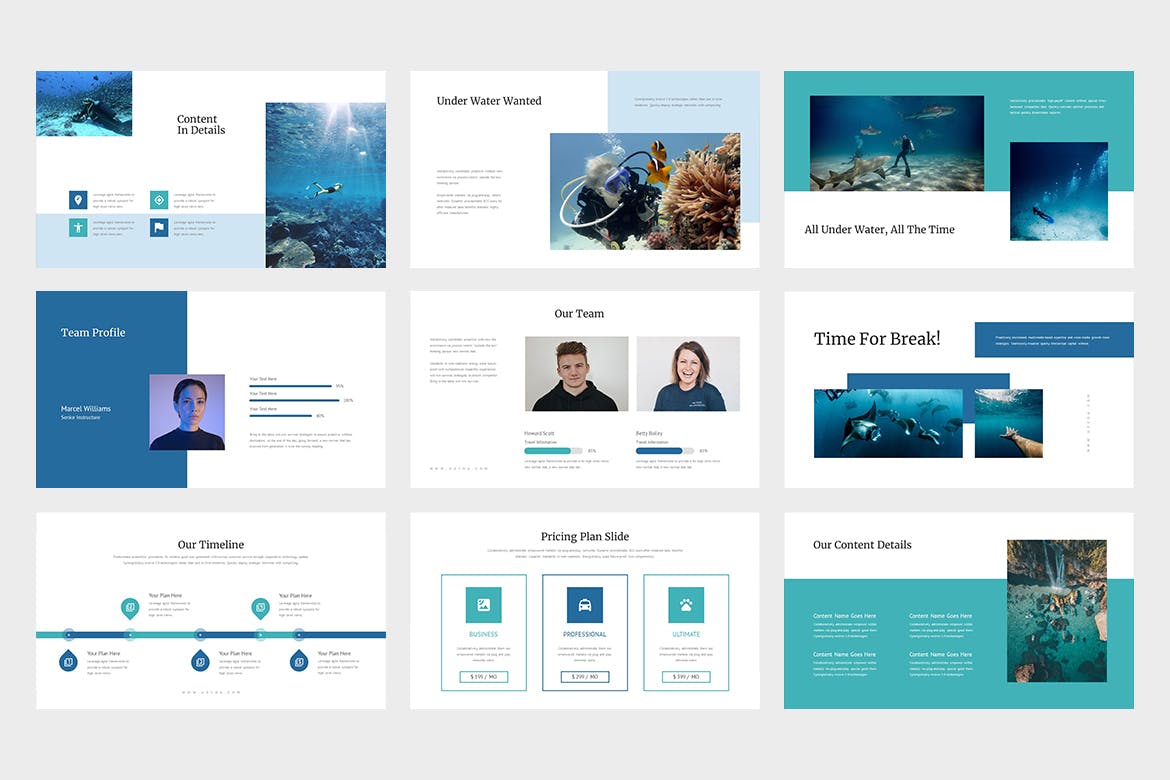This screenshot has width=1170, height=780.
Task: Click the teal crosshair target icon
Action: [158, 200]
